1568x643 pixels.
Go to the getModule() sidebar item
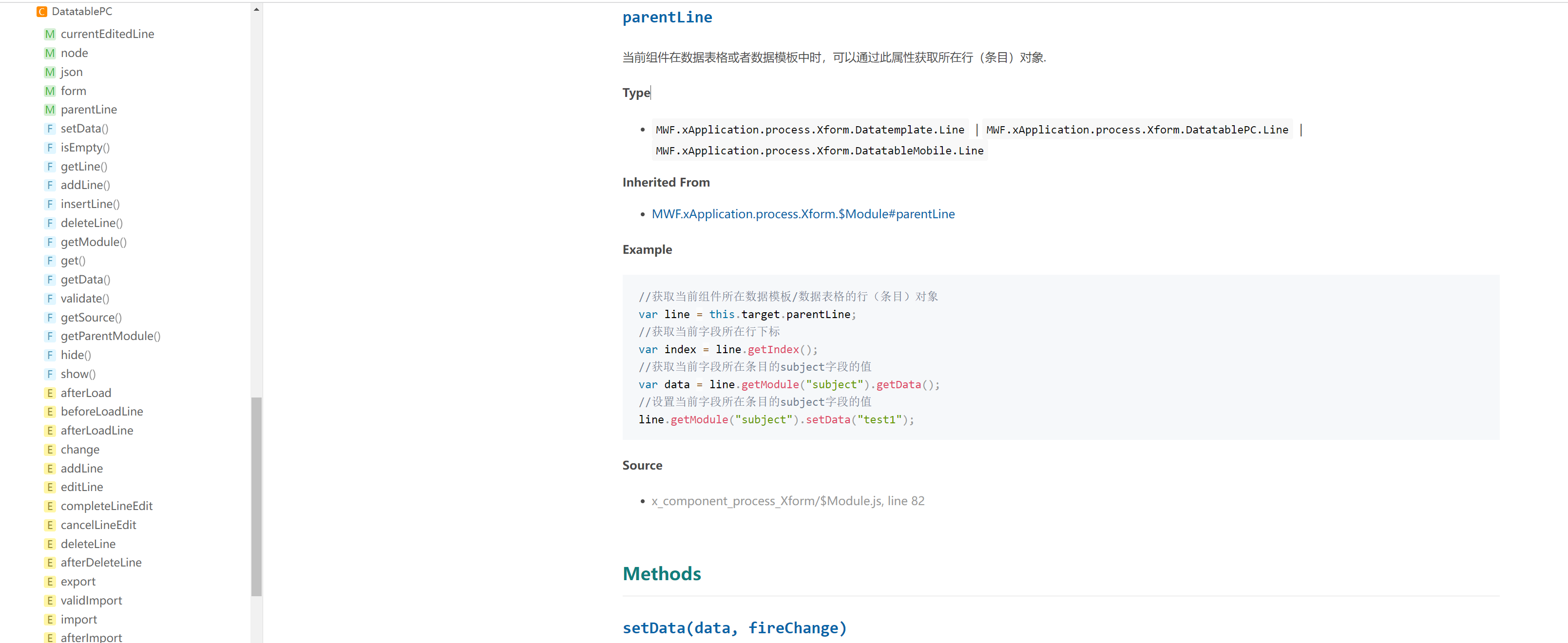(x=93, y=242)
